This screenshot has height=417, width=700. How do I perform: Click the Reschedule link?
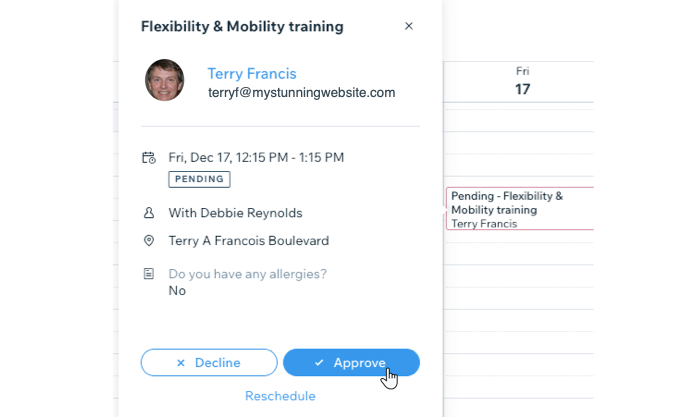(280, 396)
